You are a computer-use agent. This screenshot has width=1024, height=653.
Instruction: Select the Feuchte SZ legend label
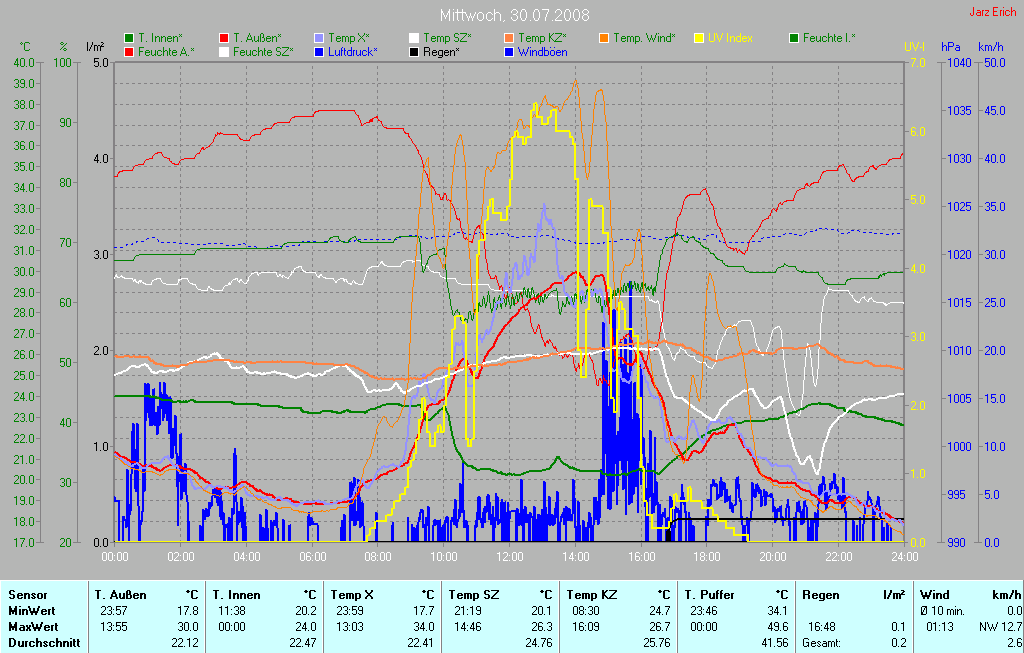pos(263,51)
